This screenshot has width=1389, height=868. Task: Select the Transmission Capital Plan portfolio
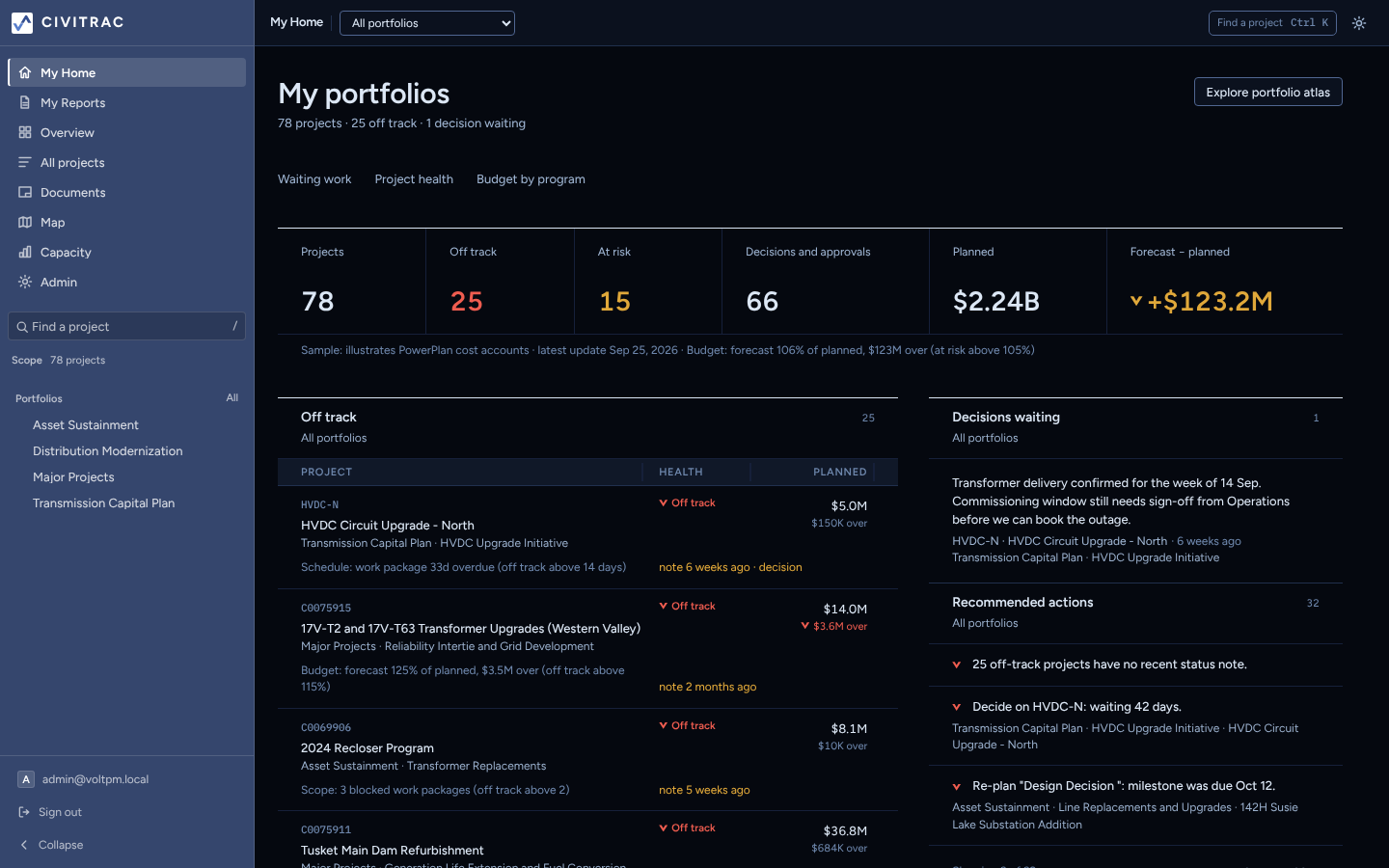point(104,503)
